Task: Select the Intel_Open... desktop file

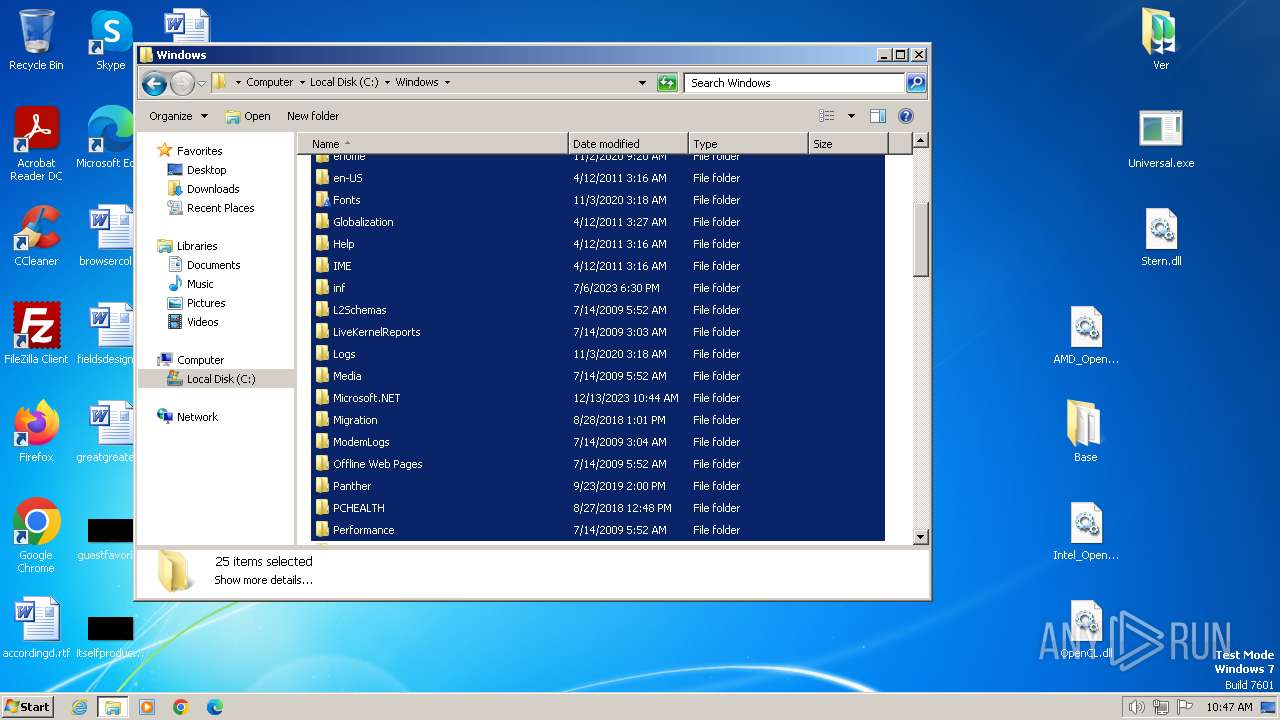Action: (1086, 531)
